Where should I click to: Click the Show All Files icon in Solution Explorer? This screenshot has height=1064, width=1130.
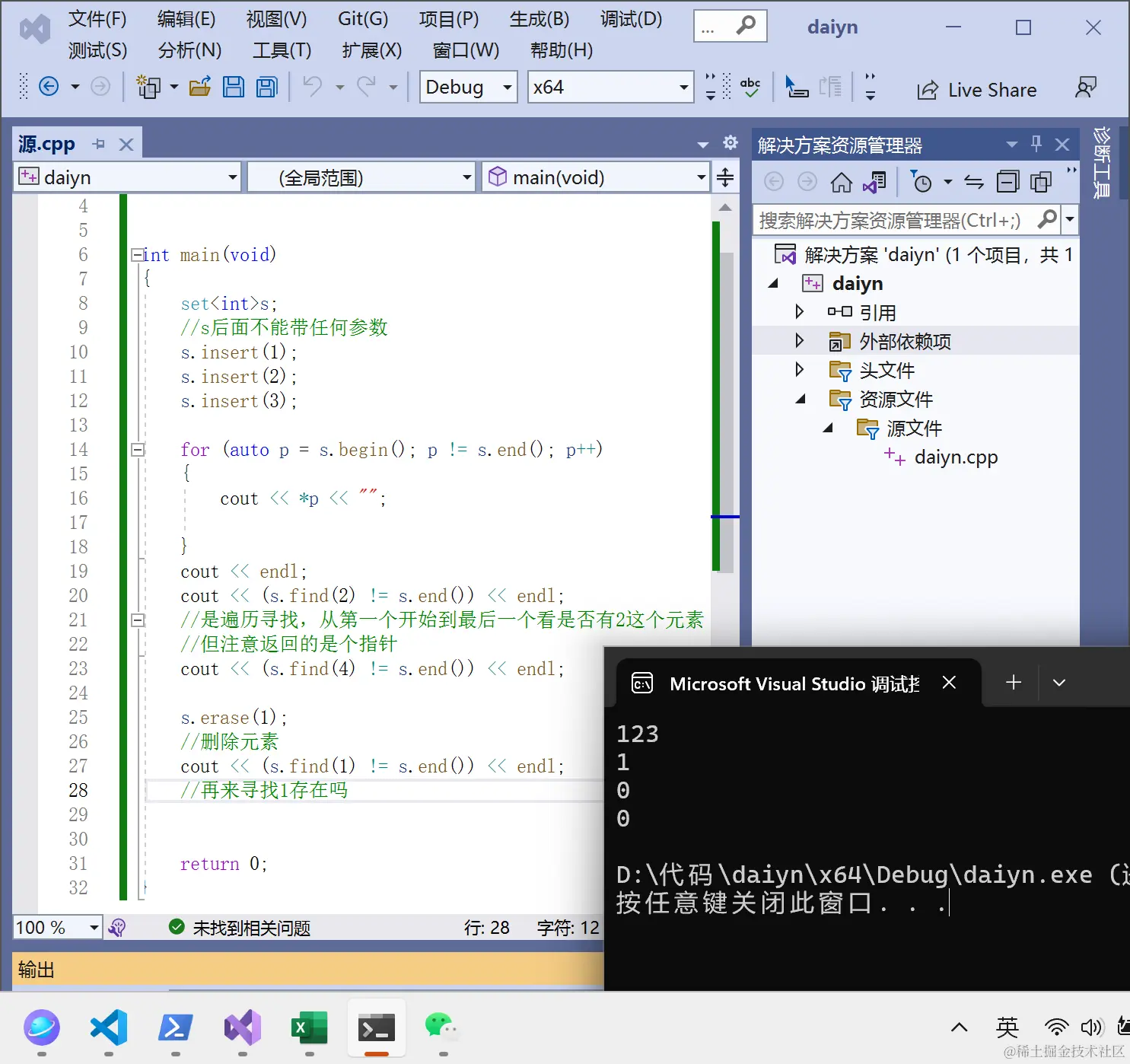click(1041, 182)
